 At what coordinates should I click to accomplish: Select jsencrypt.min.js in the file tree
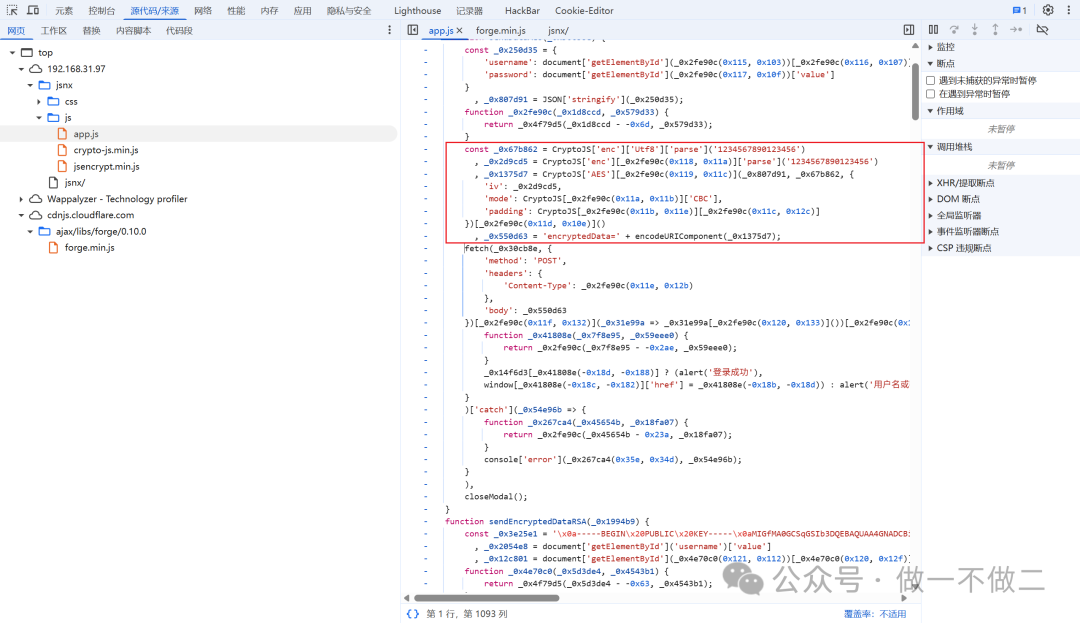(x=106, y=166)
